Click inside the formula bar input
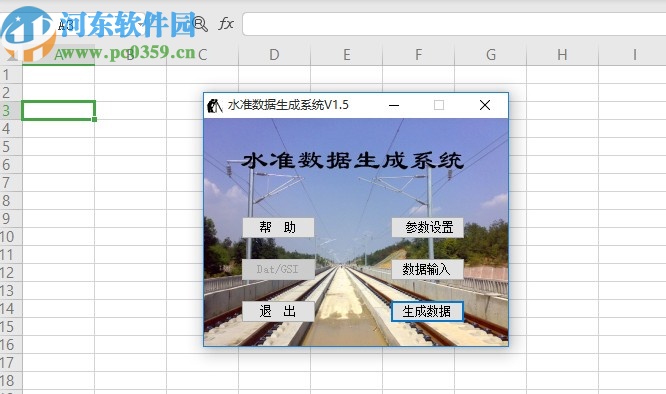666x394 pixels. 454,24
